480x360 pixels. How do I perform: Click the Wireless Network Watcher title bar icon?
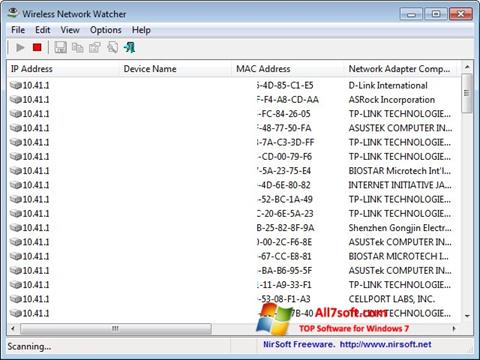tap(13, 13)
